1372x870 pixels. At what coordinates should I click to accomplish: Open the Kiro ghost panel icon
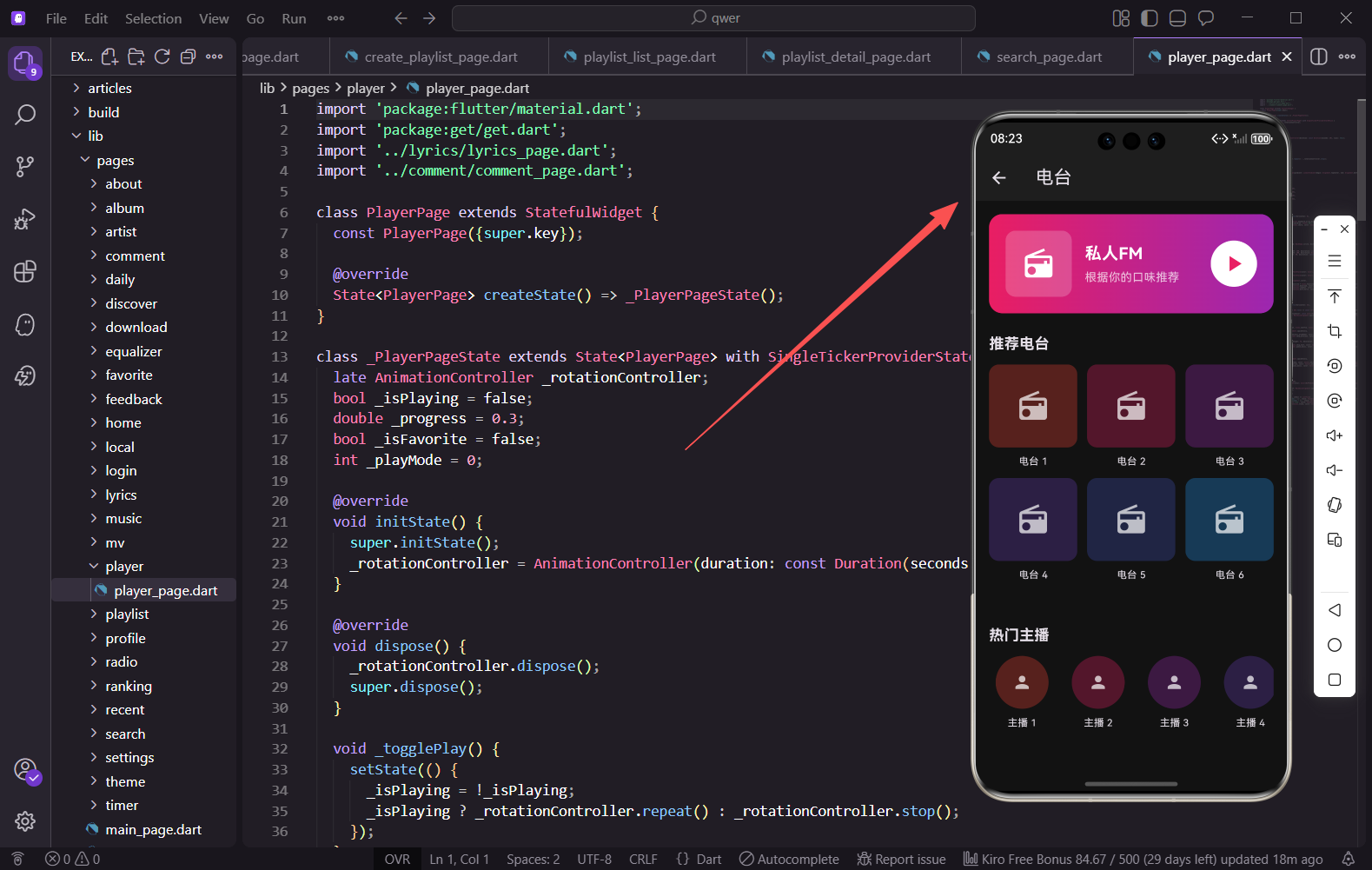[25, 324]
